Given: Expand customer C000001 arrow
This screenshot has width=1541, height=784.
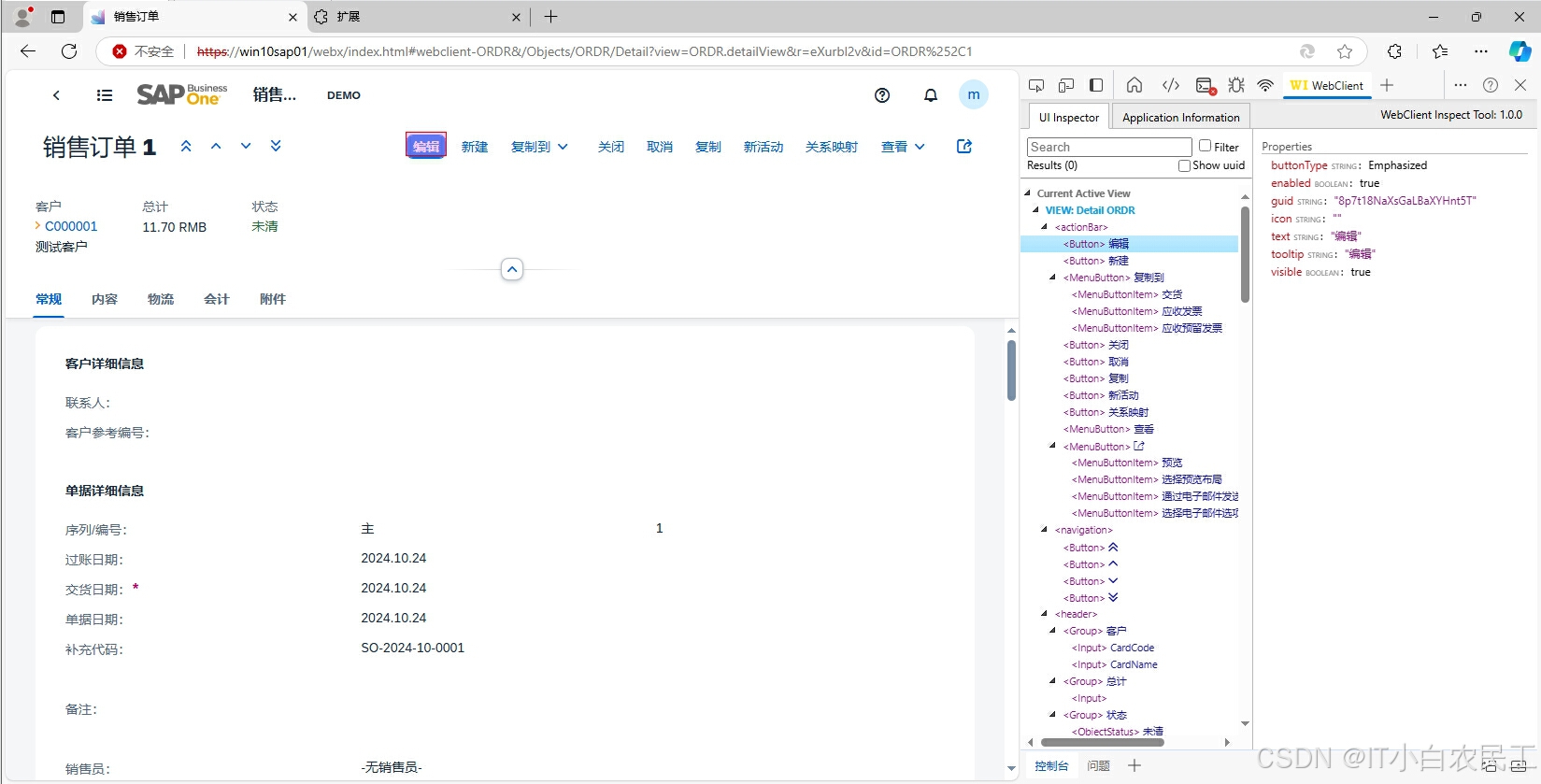Looking at the screenshot, I should coord(37,226).
